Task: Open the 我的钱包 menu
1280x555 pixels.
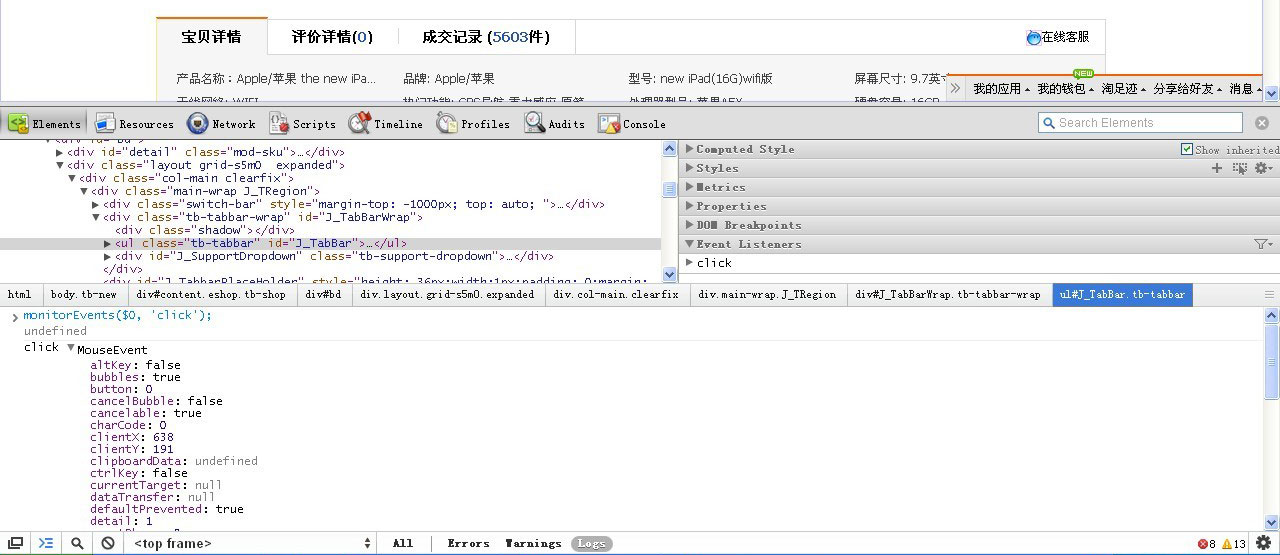Action: click(x=1065, y=89)
